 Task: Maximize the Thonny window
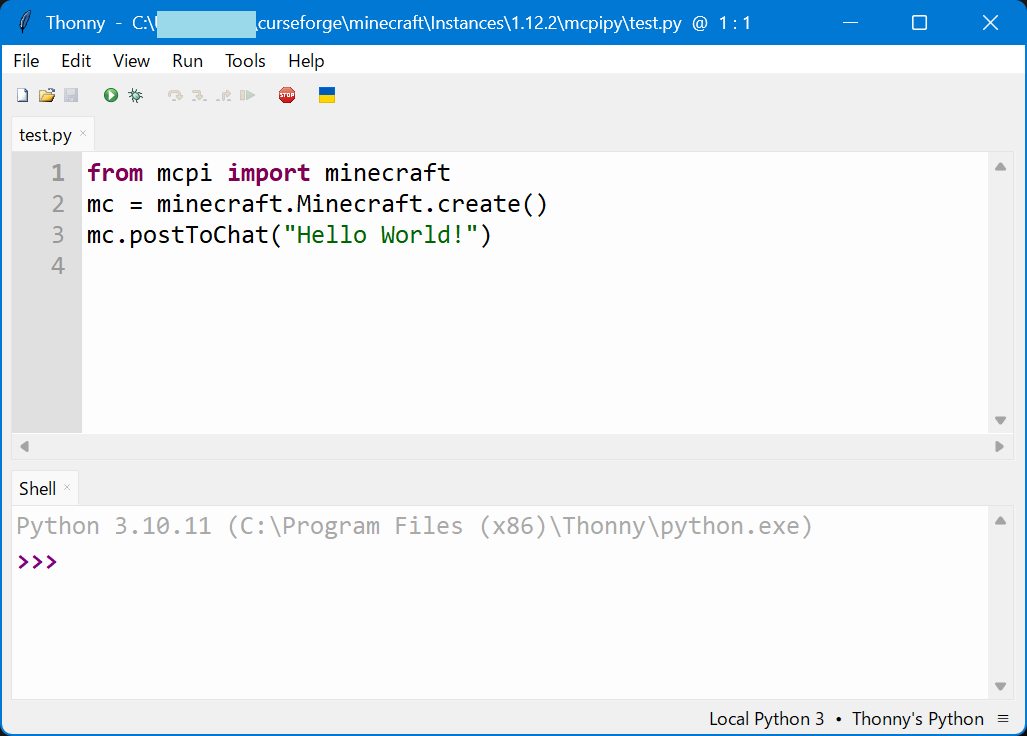[920, 23]
